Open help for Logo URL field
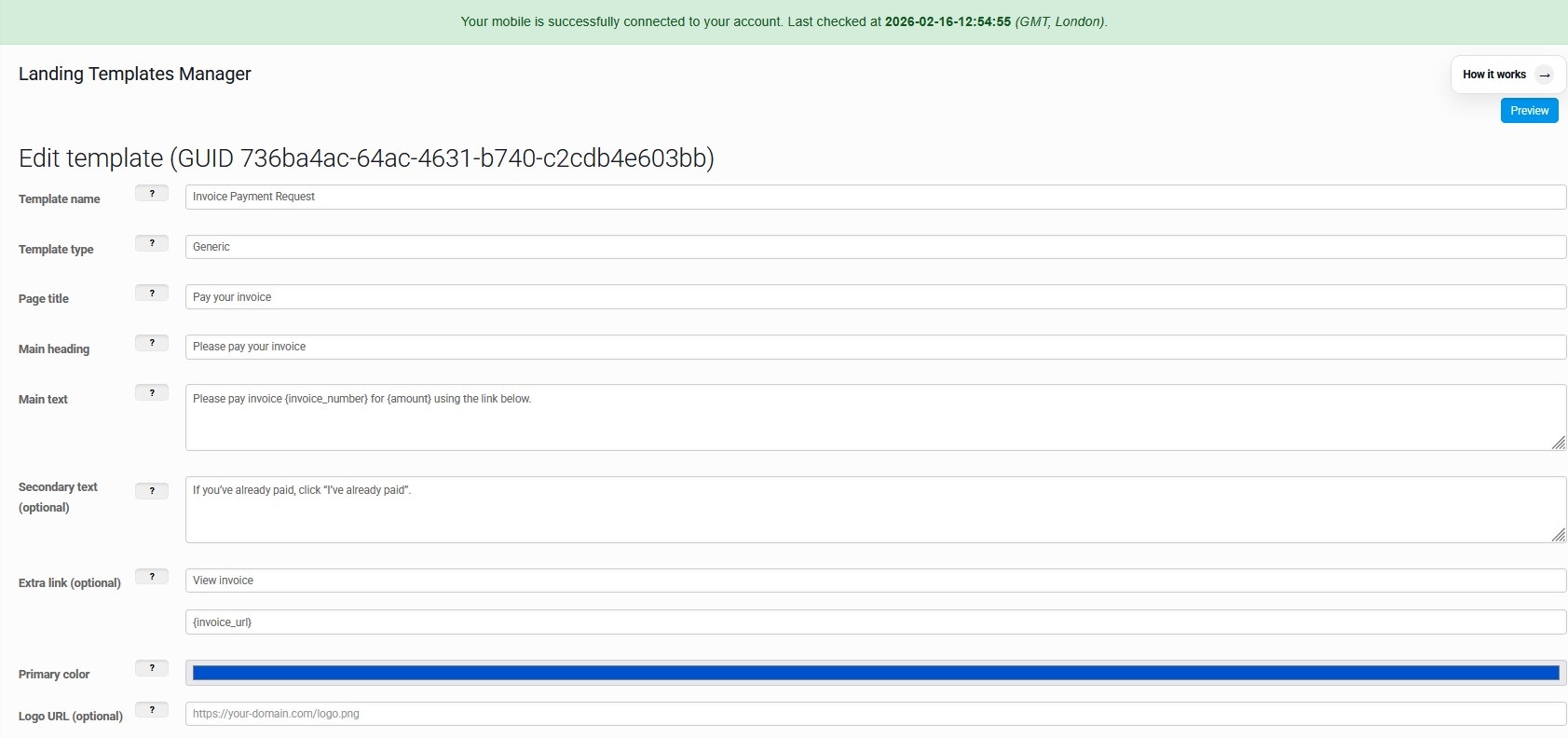The image size is (1568, 738). coord(152,710)
